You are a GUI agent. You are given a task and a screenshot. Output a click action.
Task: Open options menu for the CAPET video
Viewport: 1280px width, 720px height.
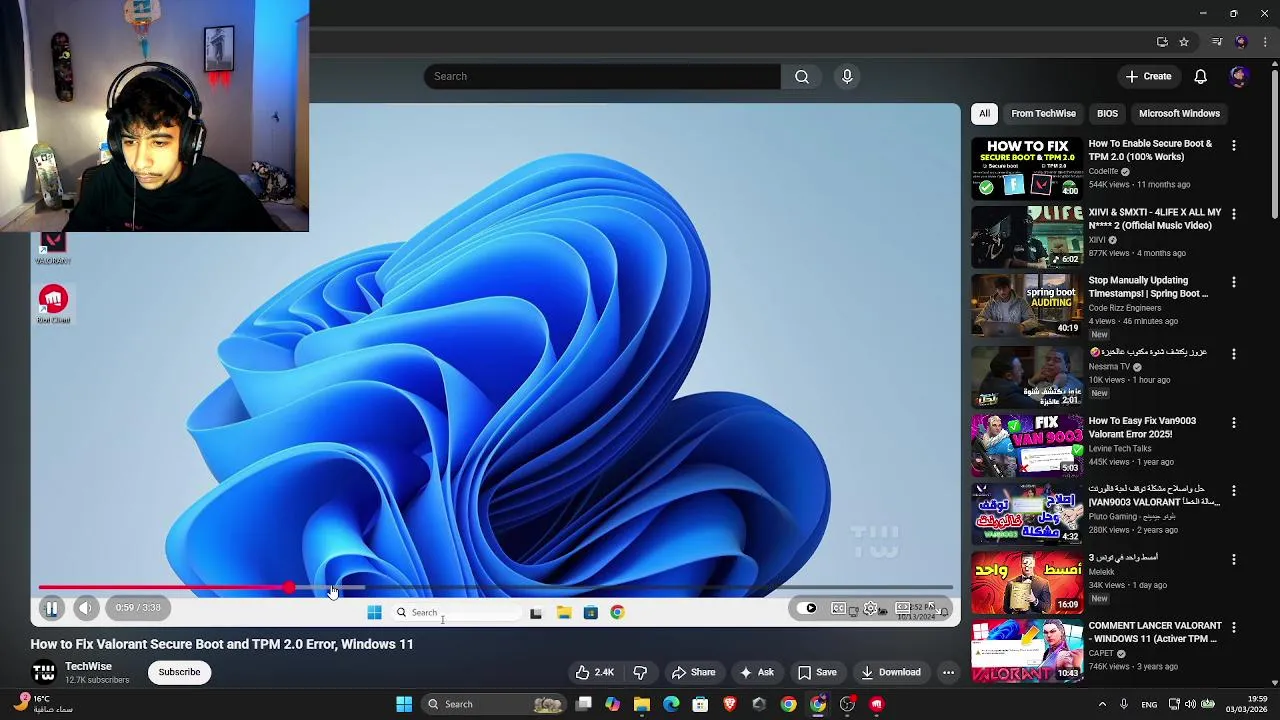1233,627
